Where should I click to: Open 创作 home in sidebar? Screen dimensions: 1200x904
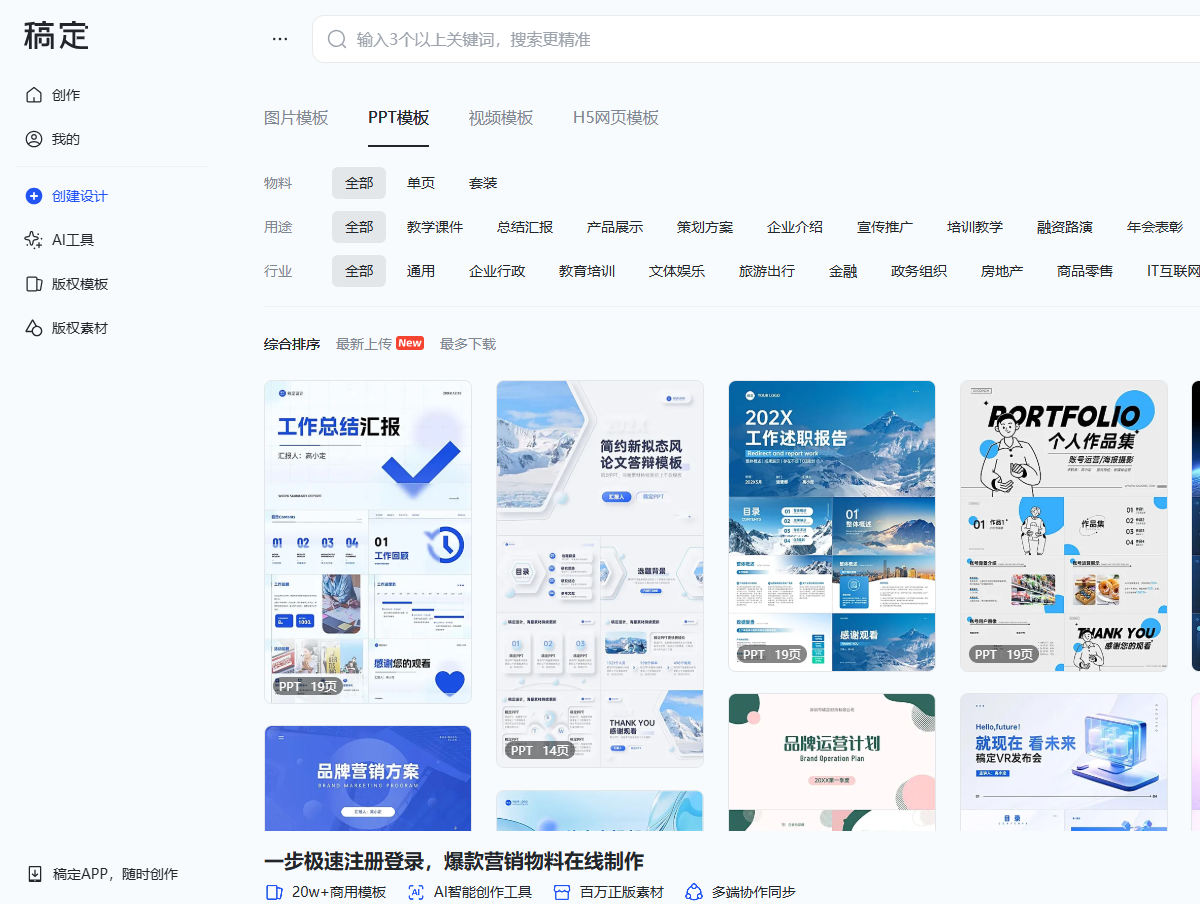click(x=66, y=95)
